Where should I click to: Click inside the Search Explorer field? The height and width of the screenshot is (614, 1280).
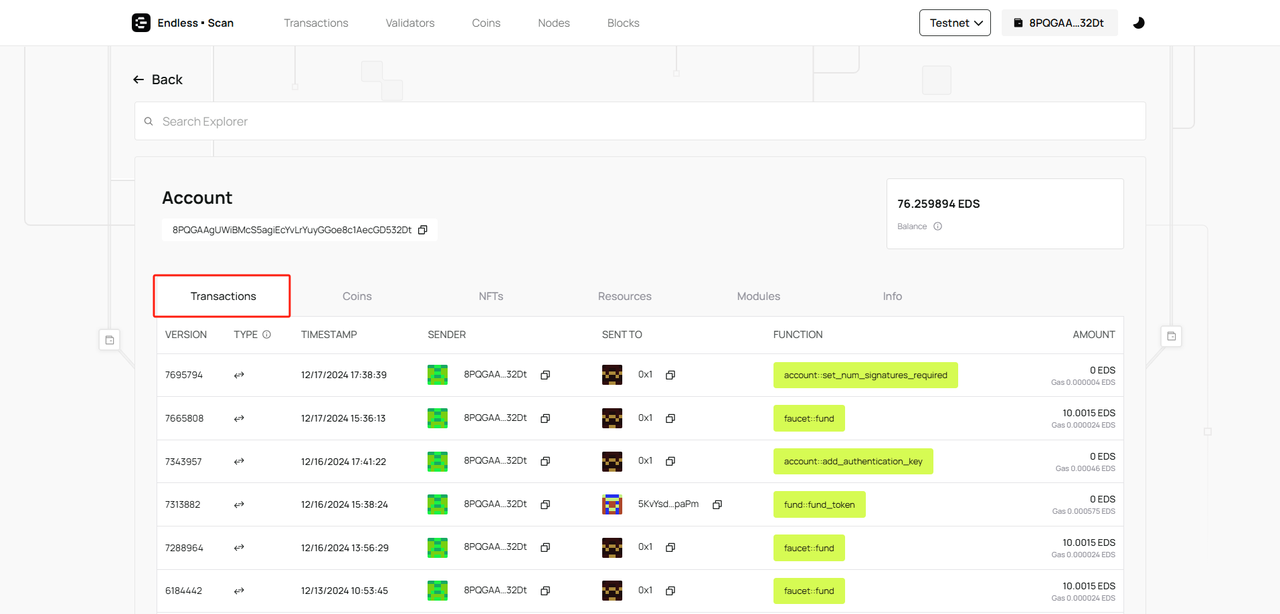(x=640, y=121)
